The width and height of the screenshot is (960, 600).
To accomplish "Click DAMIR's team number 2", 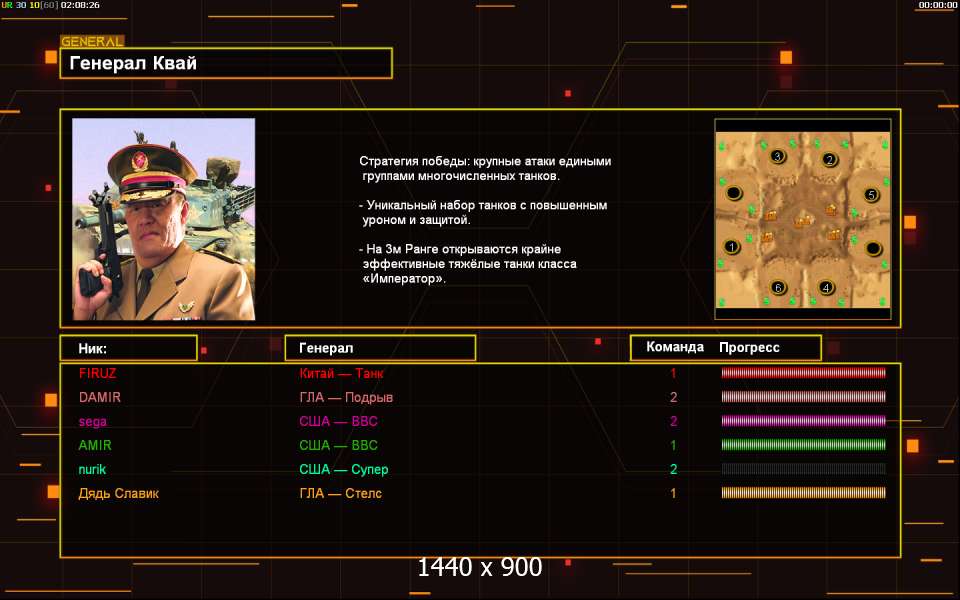I will click(x=673, y=397).
